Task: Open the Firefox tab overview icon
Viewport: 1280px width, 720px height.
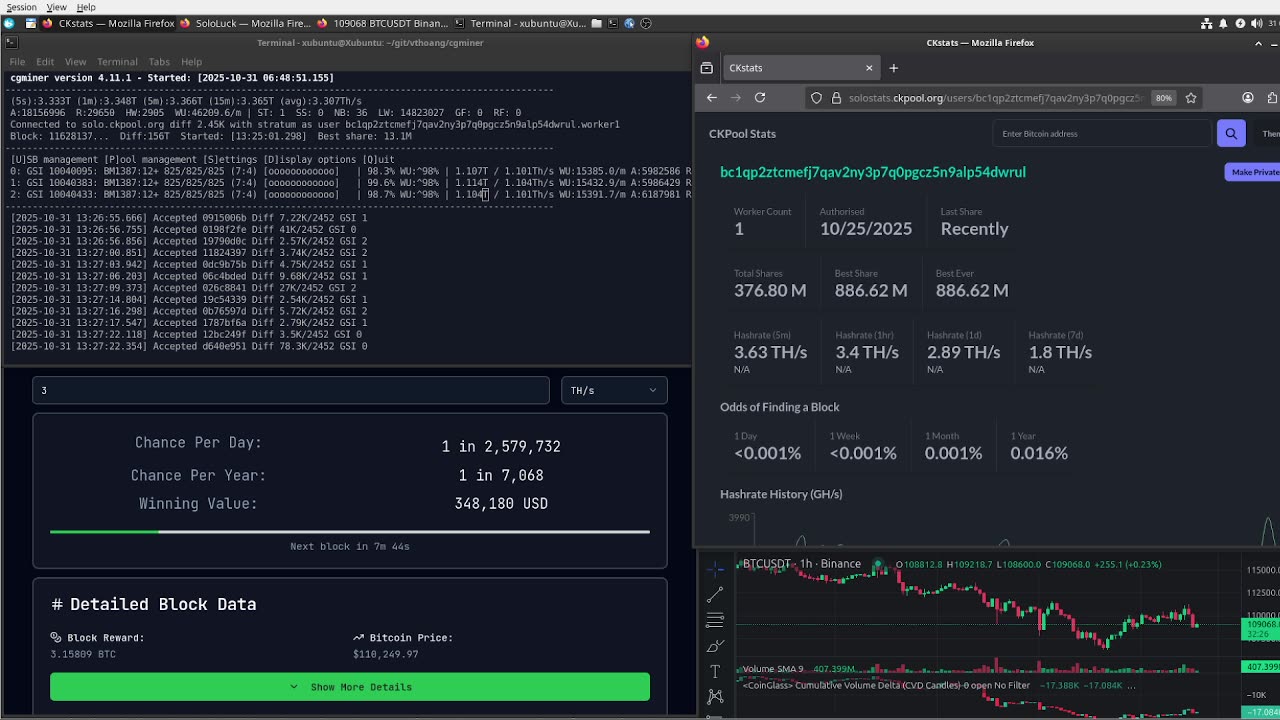Action: (707, 68)
